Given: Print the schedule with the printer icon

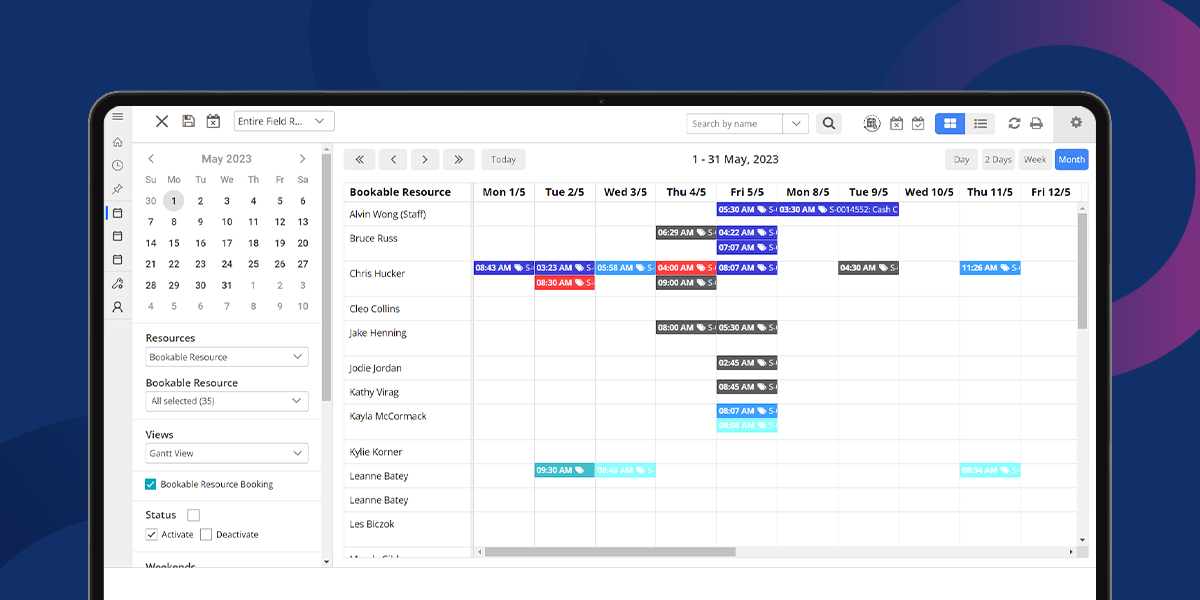Looking at the screenshot, I should click(x=1036, y=124).
